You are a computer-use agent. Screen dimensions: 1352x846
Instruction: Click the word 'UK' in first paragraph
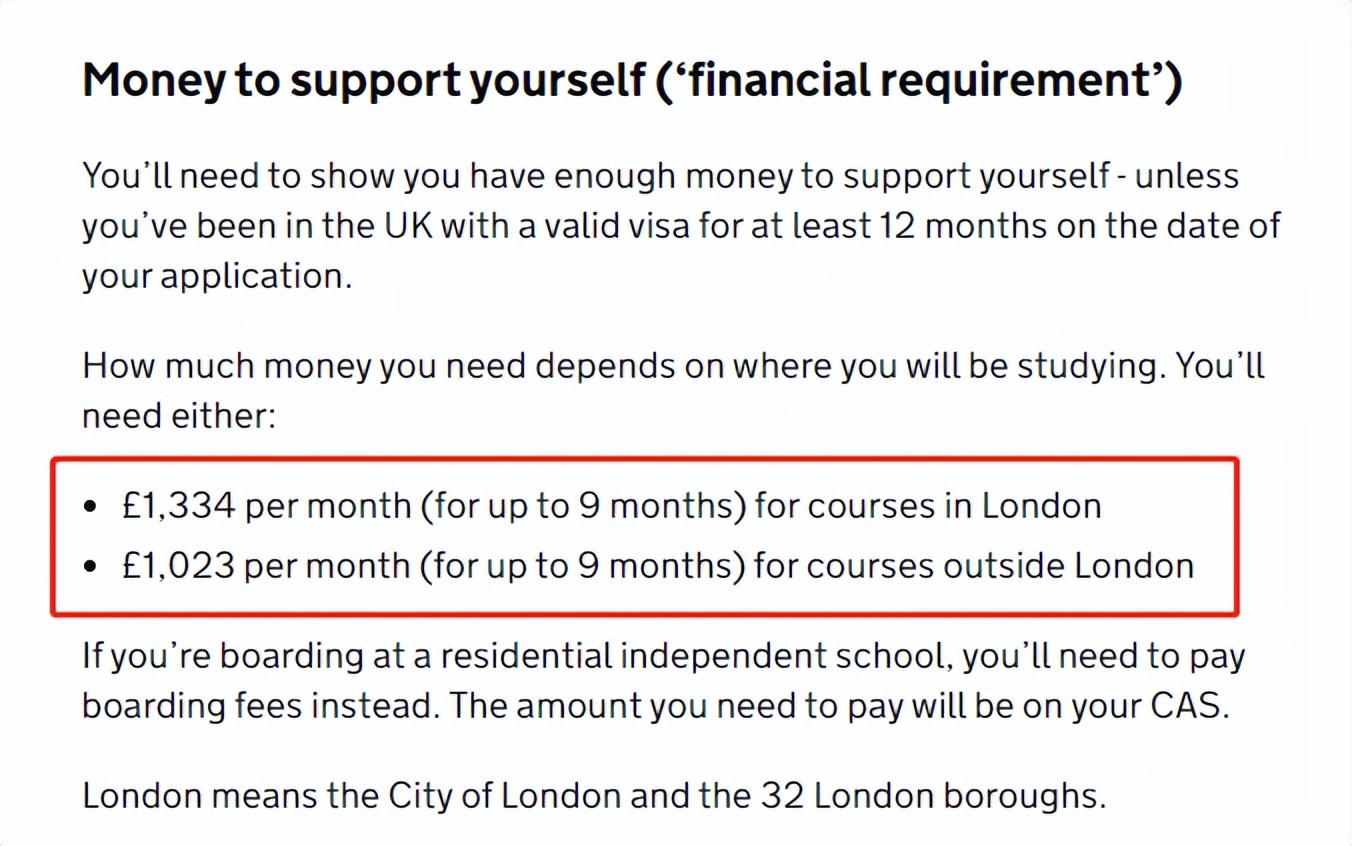point(406,225)
